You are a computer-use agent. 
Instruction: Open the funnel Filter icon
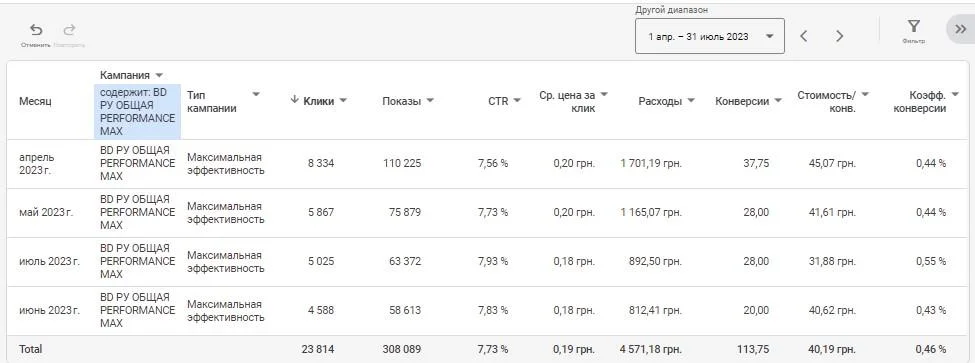pos(913,26)
